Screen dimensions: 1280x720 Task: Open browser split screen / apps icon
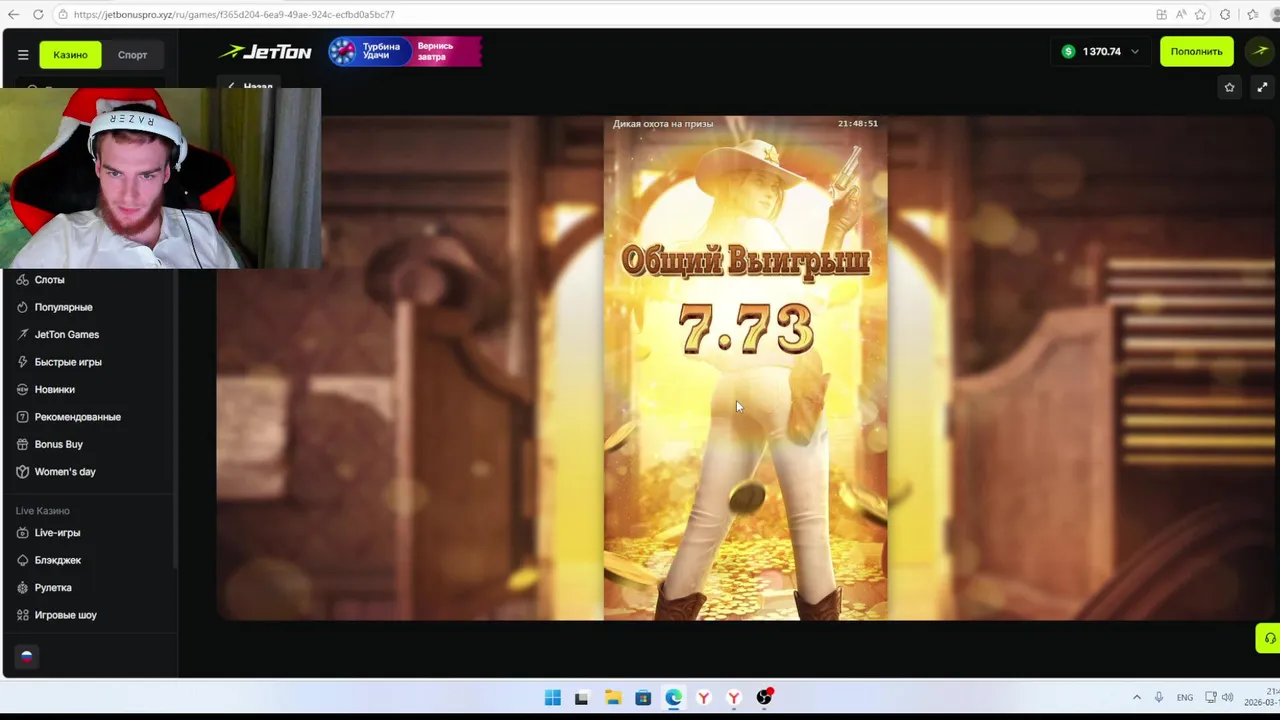(x=1161, y=14)
